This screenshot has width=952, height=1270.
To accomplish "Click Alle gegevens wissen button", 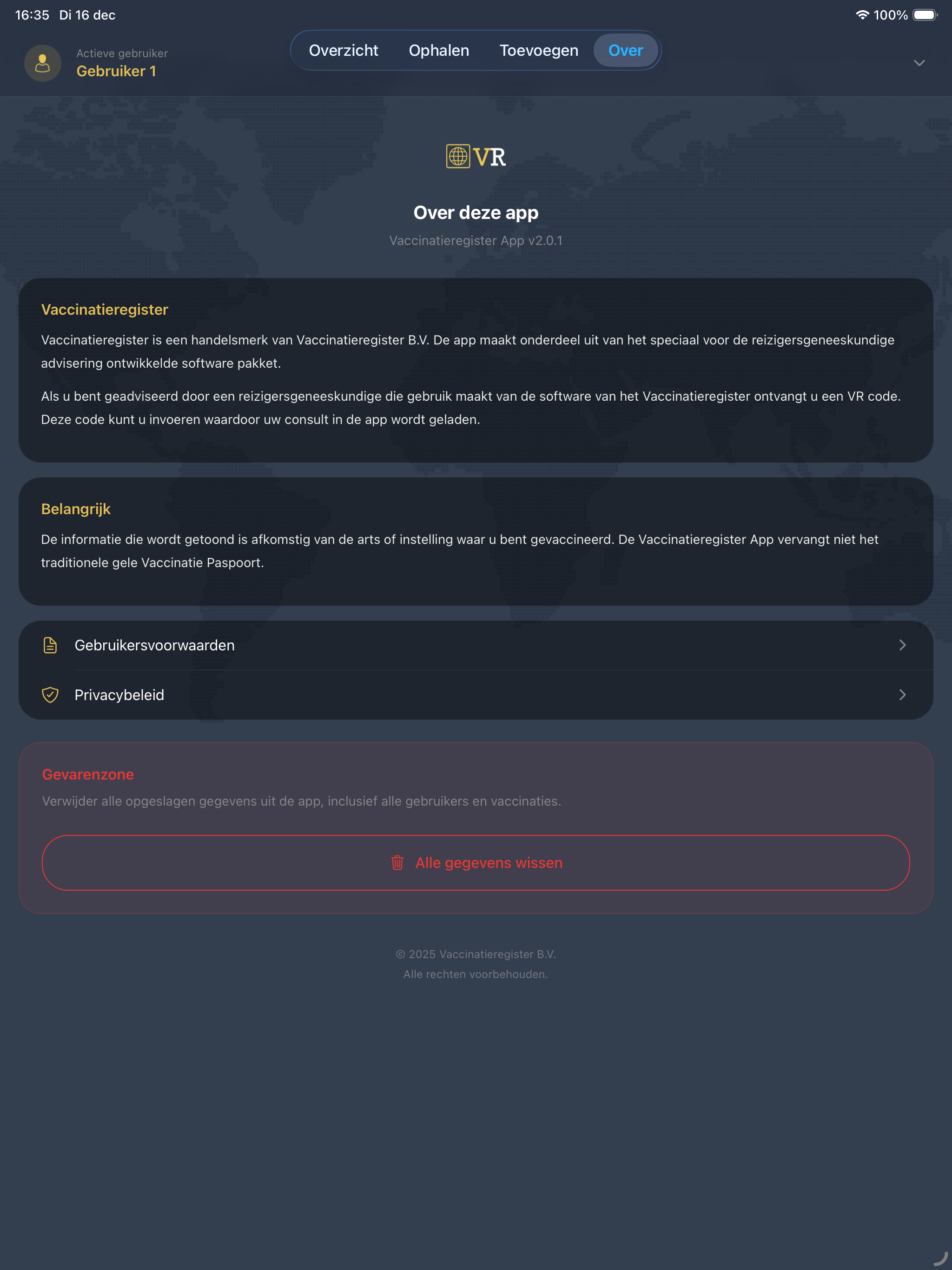I will click(x=476, y=862).
